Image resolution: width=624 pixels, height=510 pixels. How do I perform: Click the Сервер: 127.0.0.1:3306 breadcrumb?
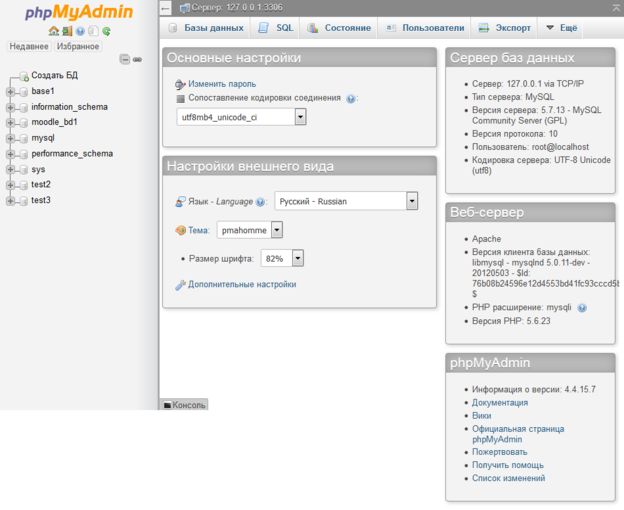tap(237, 8)
